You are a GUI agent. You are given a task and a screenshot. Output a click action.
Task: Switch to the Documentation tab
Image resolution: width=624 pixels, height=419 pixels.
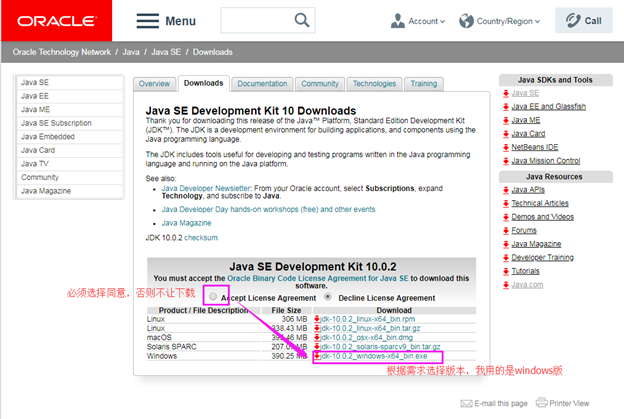point(262,84)
